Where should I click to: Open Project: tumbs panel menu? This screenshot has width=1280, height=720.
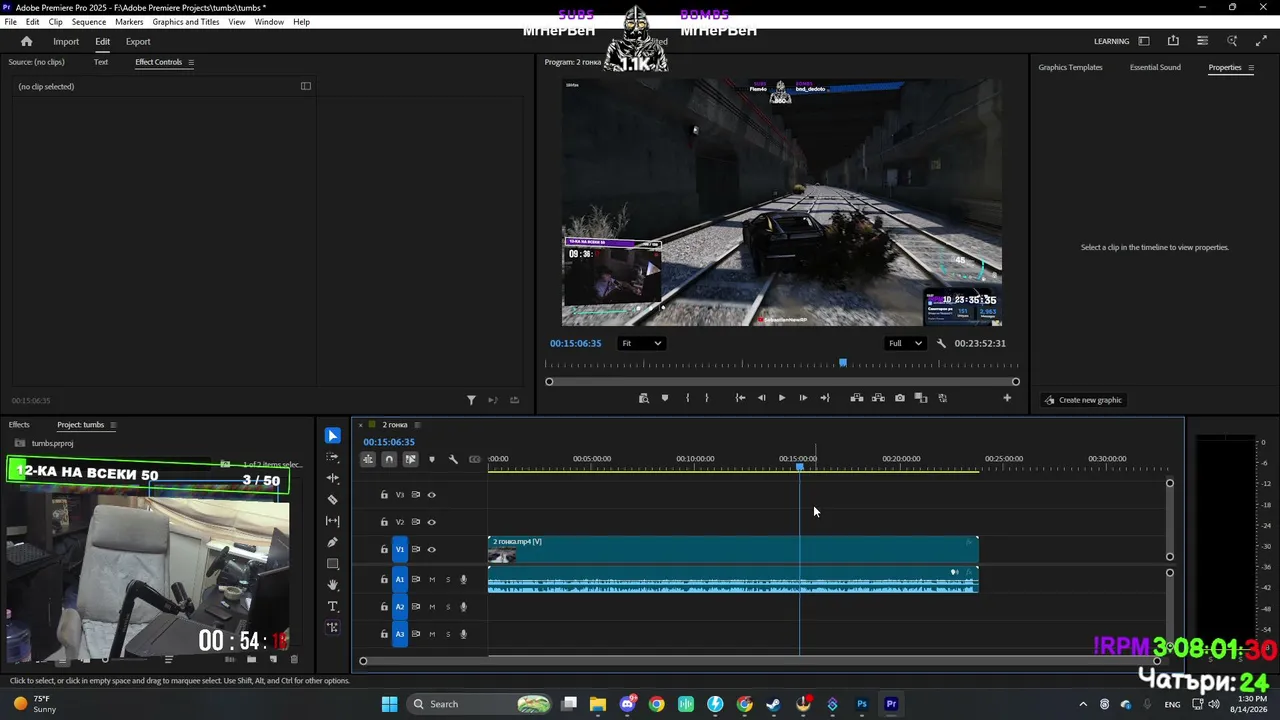click(113, 425)
